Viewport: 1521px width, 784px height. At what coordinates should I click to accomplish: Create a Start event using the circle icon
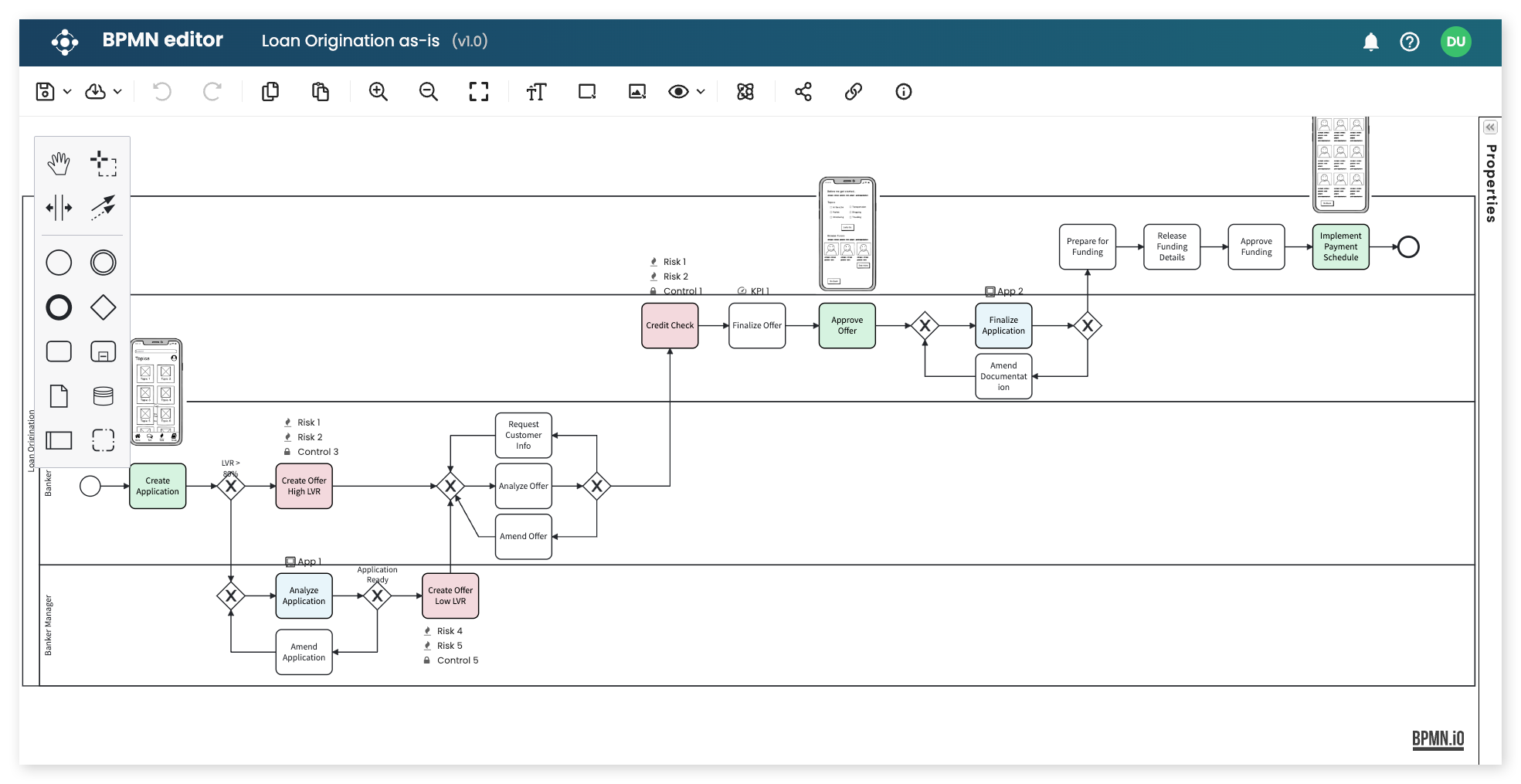coord(60,263)
